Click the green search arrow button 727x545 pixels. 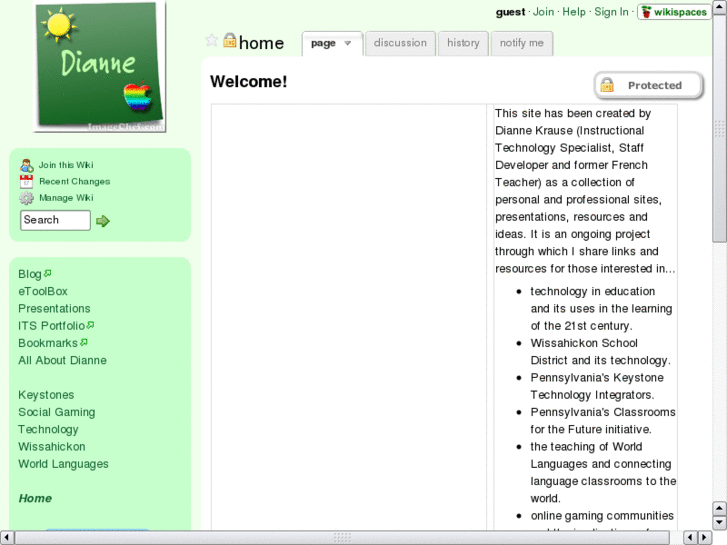tap(102, 221)
